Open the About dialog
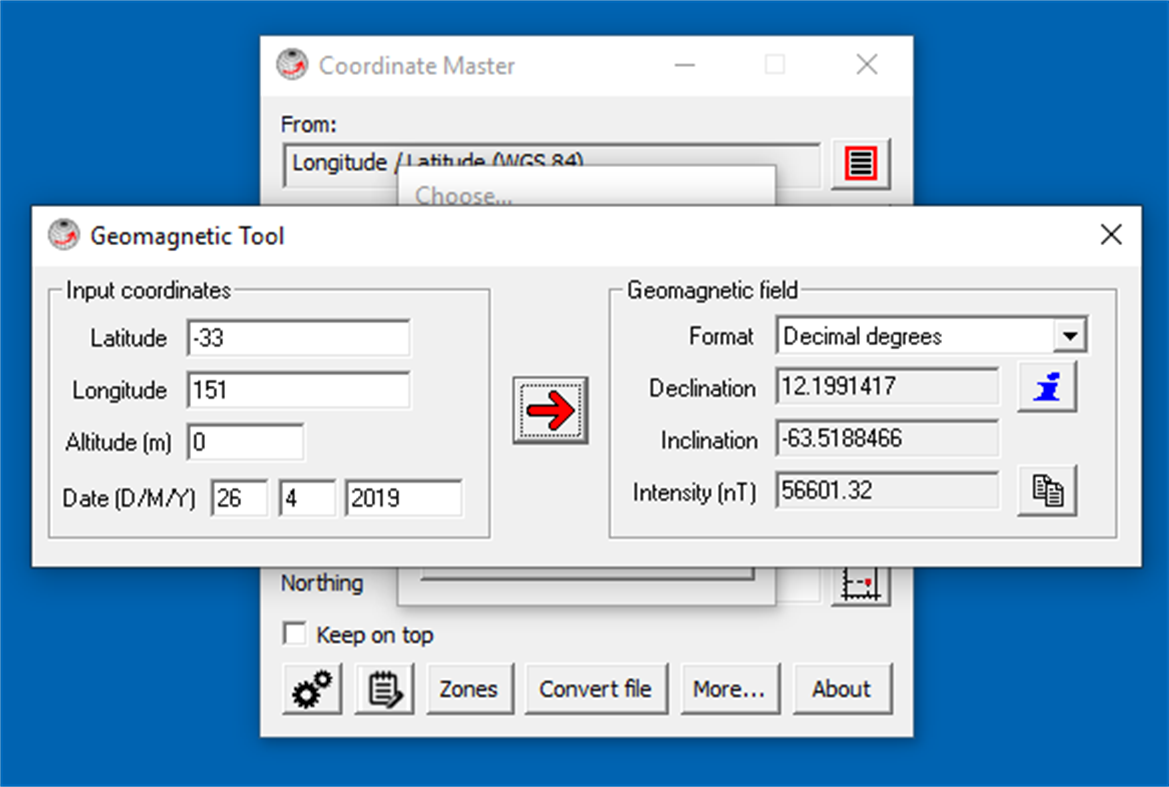The height and width of the screenshot is (787, 1169). pyautogui.click(x=842, y=688)
